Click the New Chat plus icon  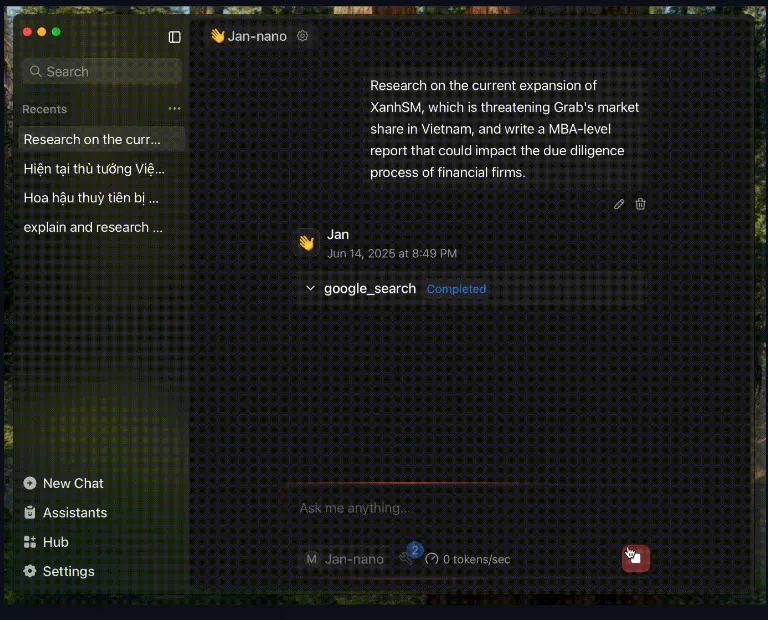click(x=30, y=483)
